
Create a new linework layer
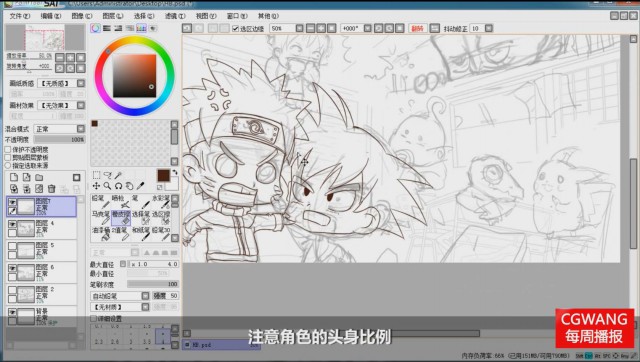click(x=27, y=177)
